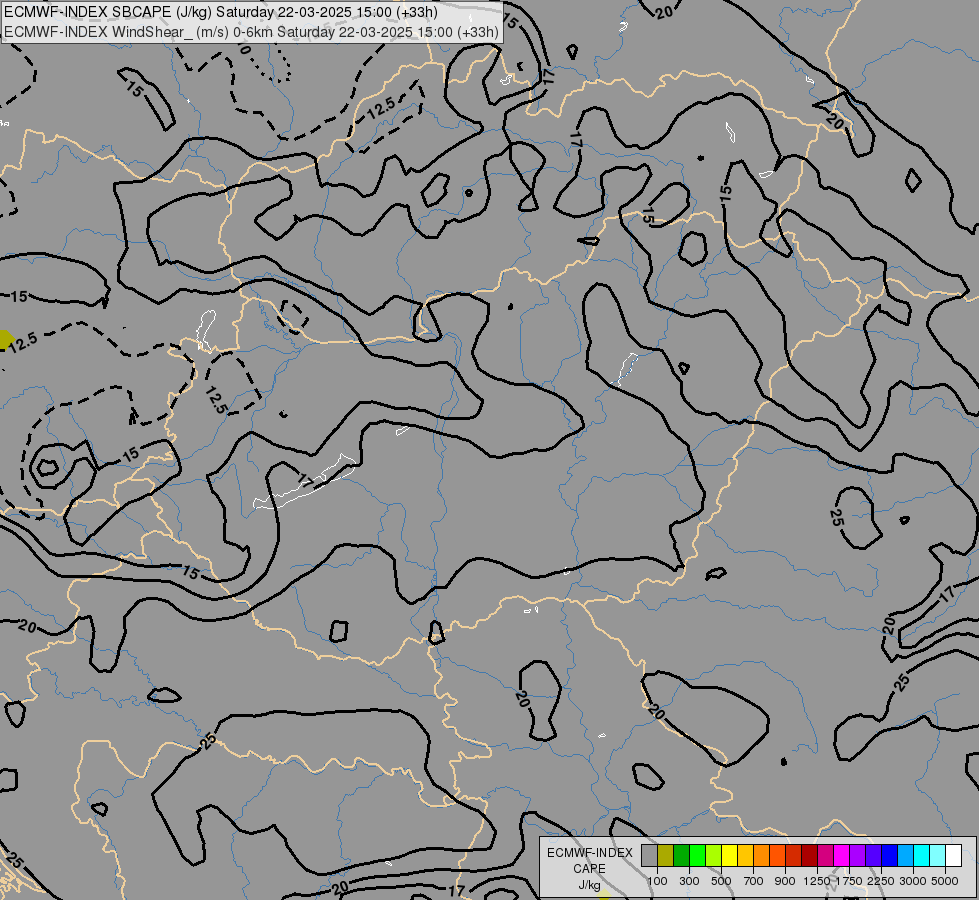Select the pure blue legend swatch
This screenshot has height=900, width=979.
[x=890, y=855]
